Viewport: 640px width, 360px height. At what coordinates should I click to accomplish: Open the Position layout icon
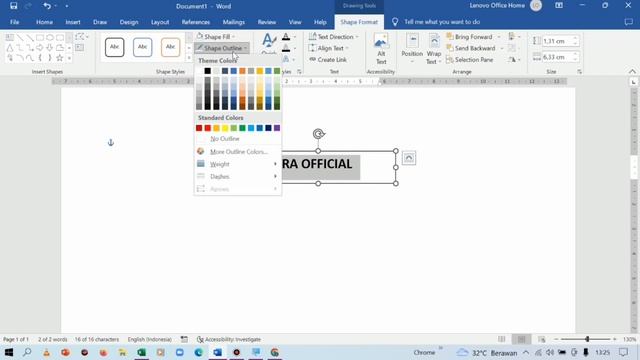pos(412,41)
